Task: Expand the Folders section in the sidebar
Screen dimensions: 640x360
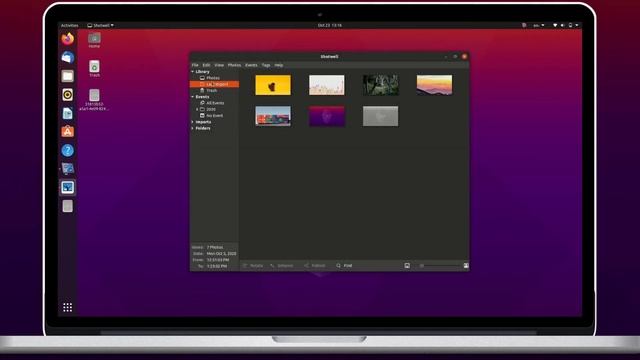Action: point(193,129)
